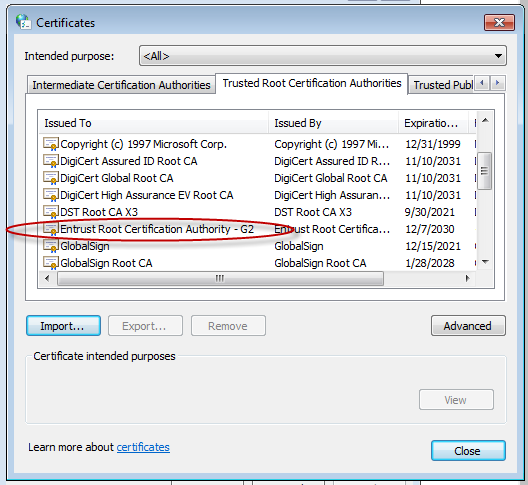The height and width of the screenshot is (485, 528).
Task: Click the certificate icon beside DigiCert Global Root CA
Action: click(51, 178)
